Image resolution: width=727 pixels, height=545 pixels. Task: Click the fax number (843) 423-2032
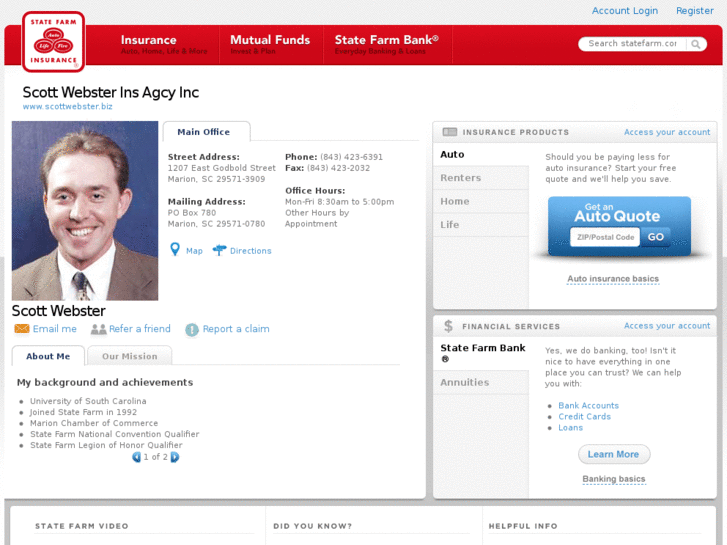coord(338,168)
